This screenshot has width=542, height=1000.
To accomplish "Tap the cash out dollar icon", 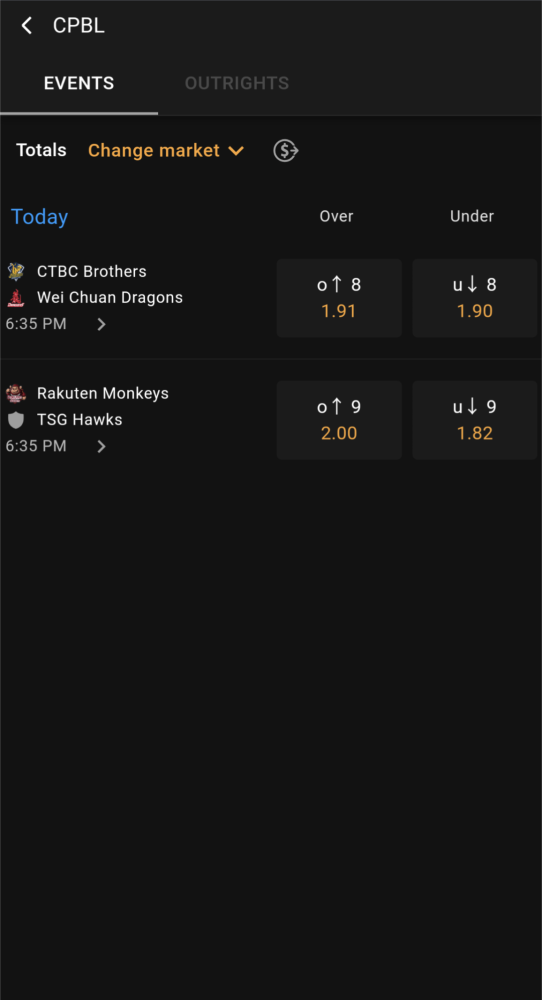I will coord(286,151).
